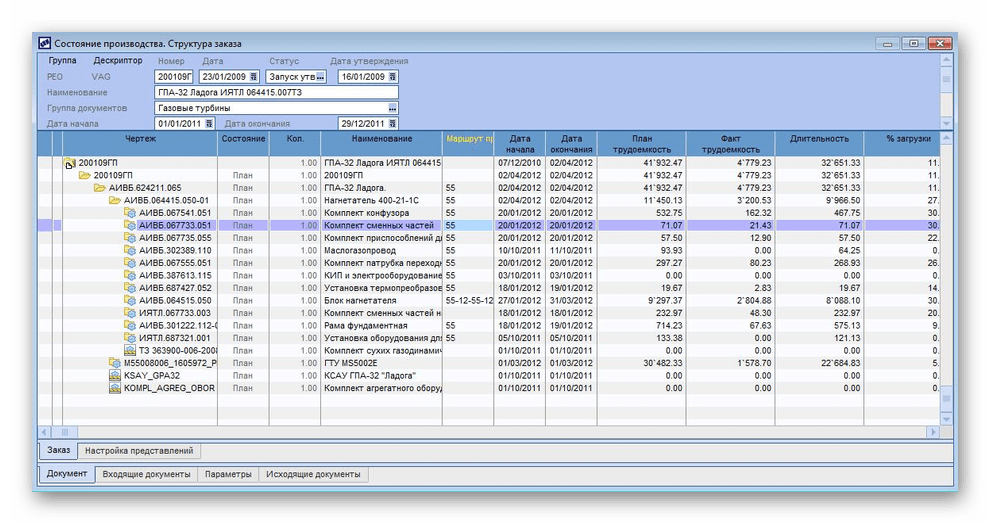Click the Наименование column header
The width and height of the screenshot is (990, 524).
pyautogui.click(x=381, y=144)
